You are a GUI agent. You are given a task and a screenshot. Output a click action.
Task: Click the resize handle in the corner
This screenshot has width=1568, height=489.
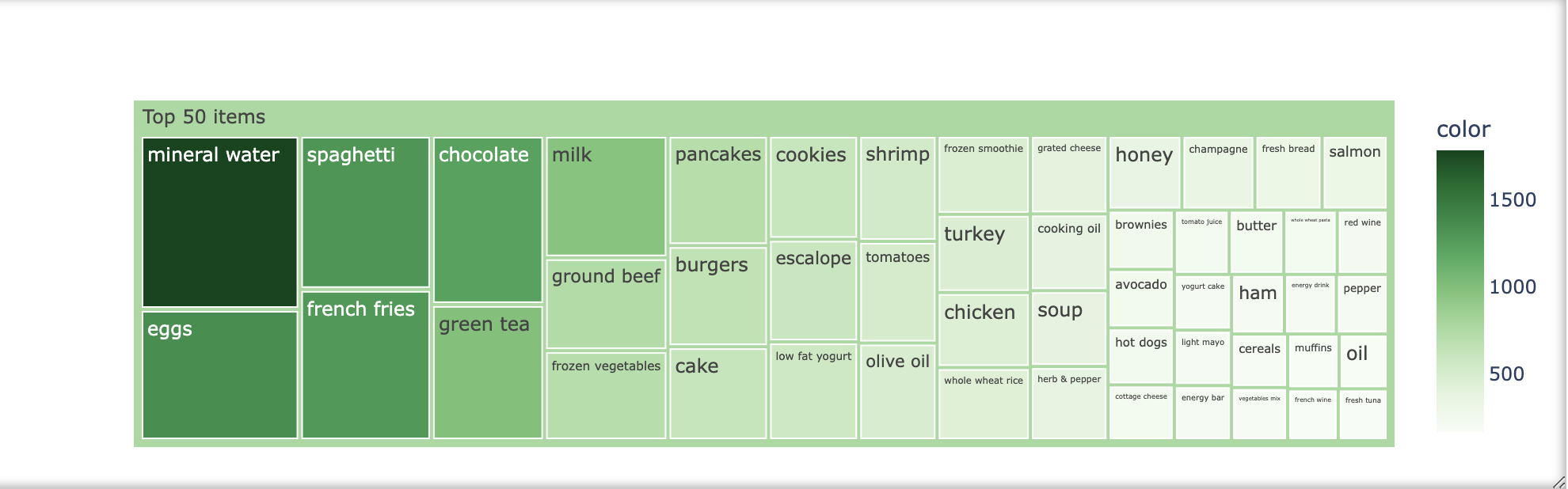[1558, 481]
